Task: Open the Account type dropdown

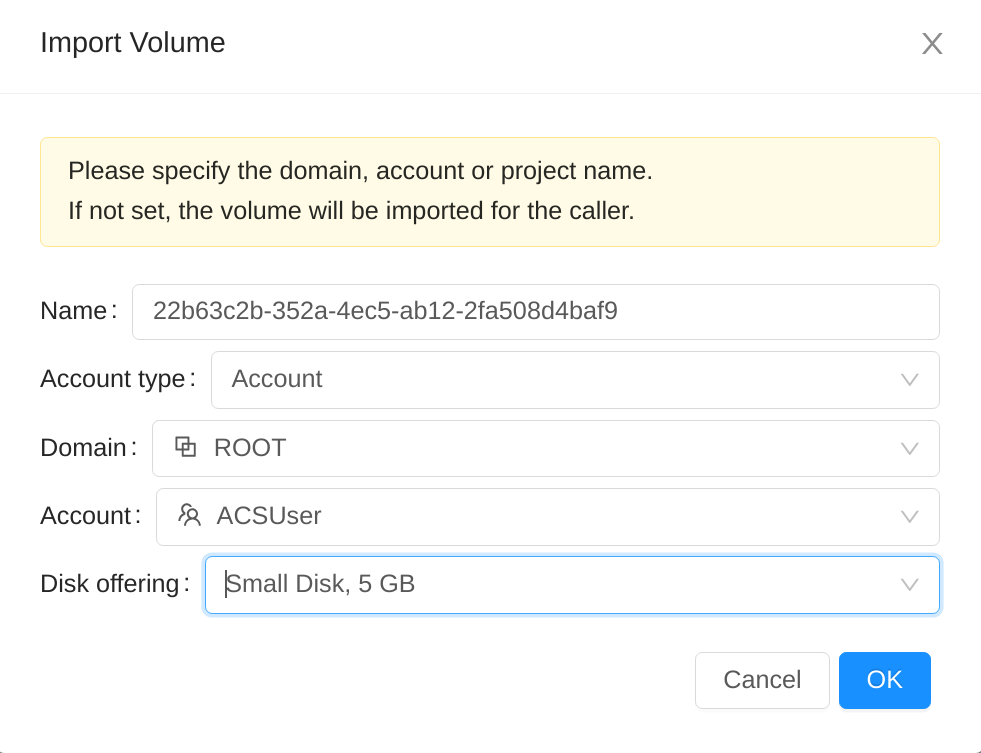Action: (550, 380)
